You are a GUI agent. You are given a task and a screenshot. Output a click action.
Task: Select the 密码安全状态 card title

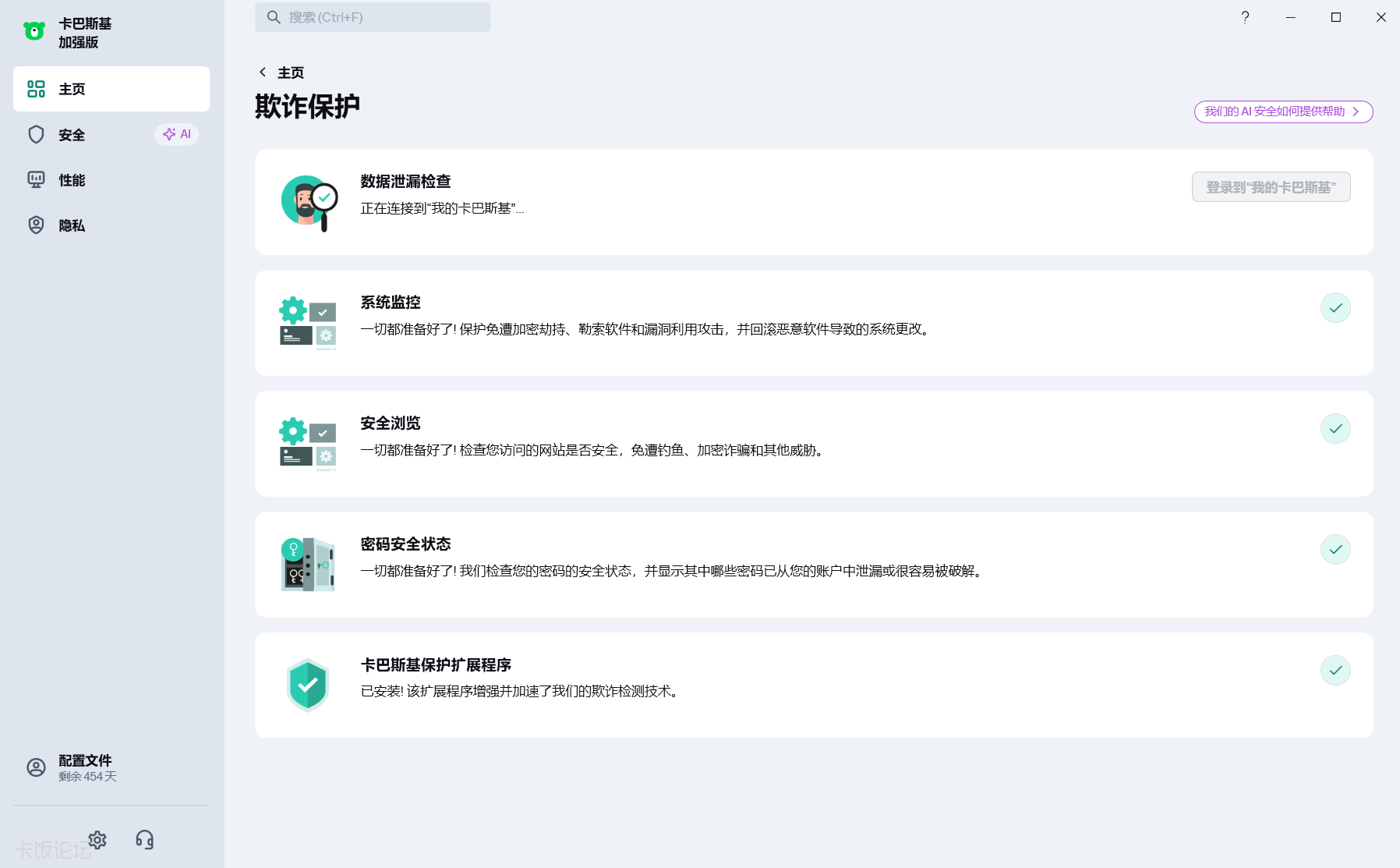tap(405, 544)
